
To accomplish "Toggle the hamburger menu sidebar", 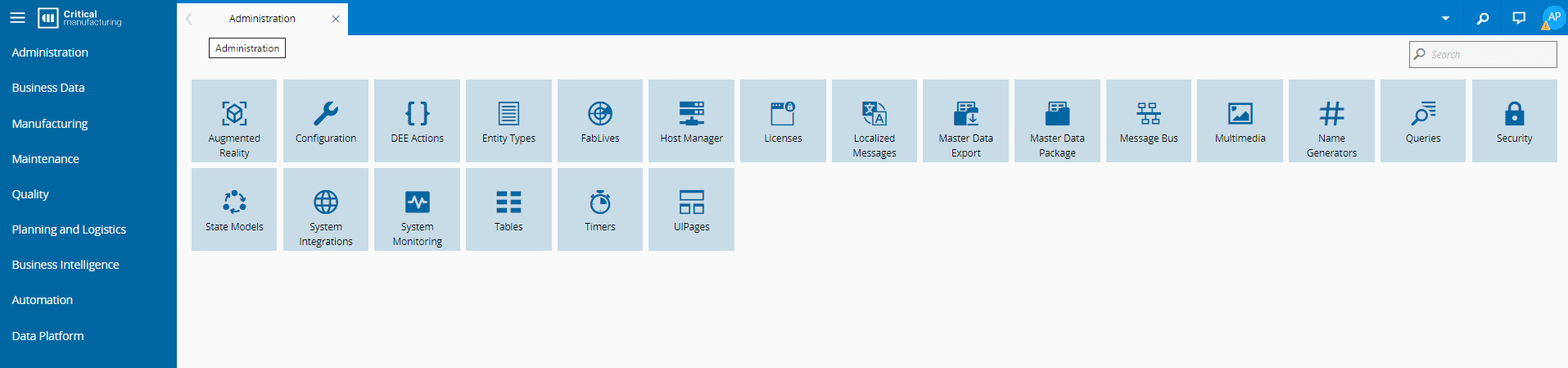I will click(17, 17).
